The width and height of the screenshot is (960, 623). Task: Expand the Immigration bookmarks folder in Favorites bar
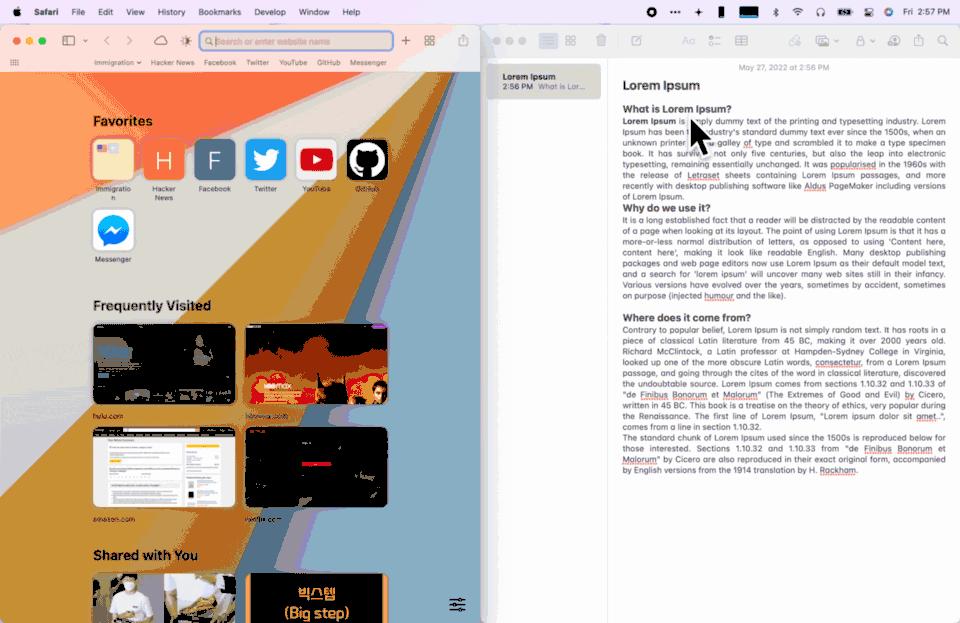coord(115,63)
